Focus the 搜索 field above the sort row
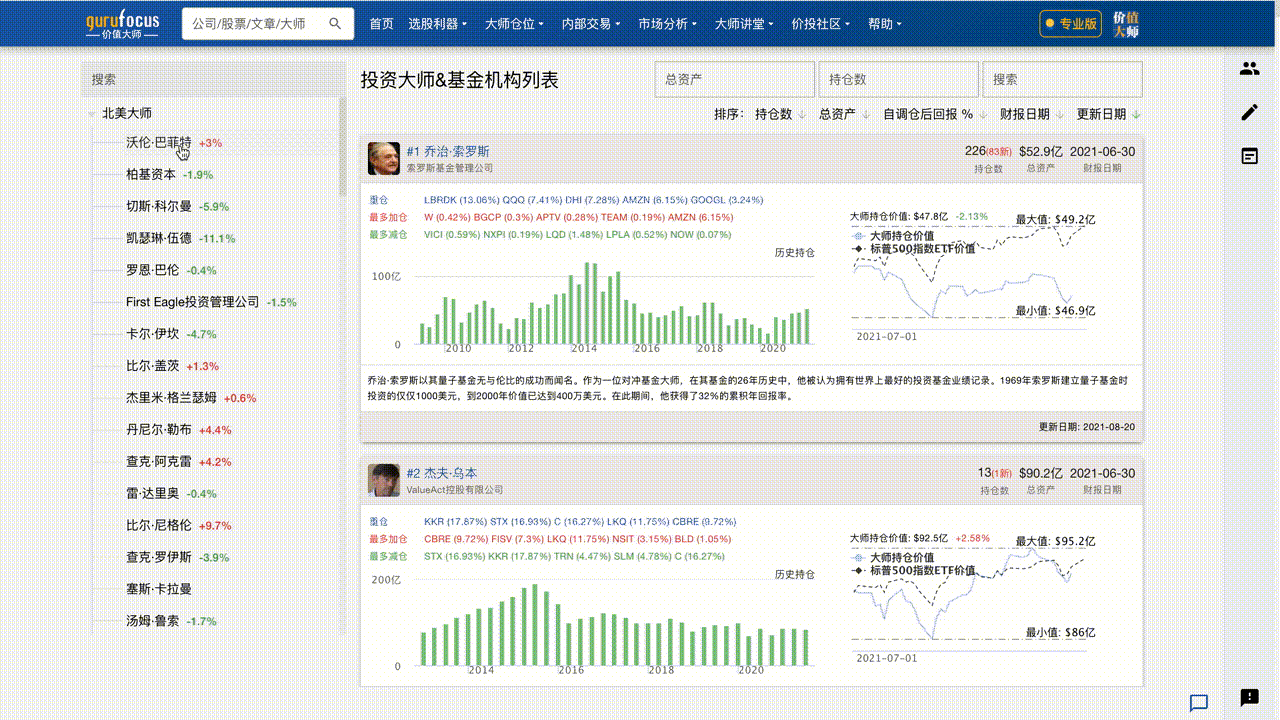This screenshot has height=720, width=1280. point(1063,79)
